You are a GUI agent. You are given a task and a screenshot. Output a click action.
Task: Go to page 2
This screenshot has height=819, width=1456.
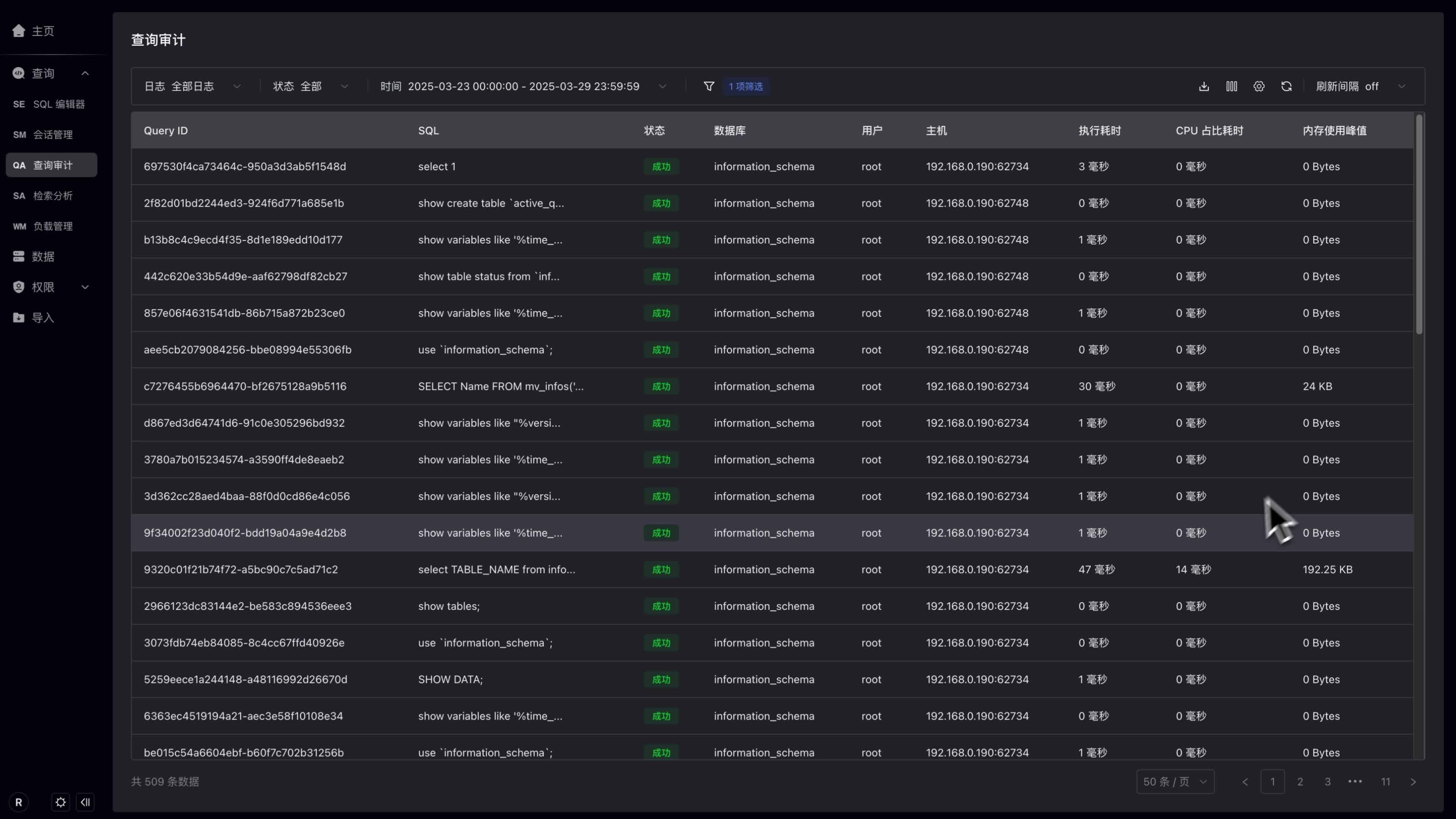pos(1300,782)
